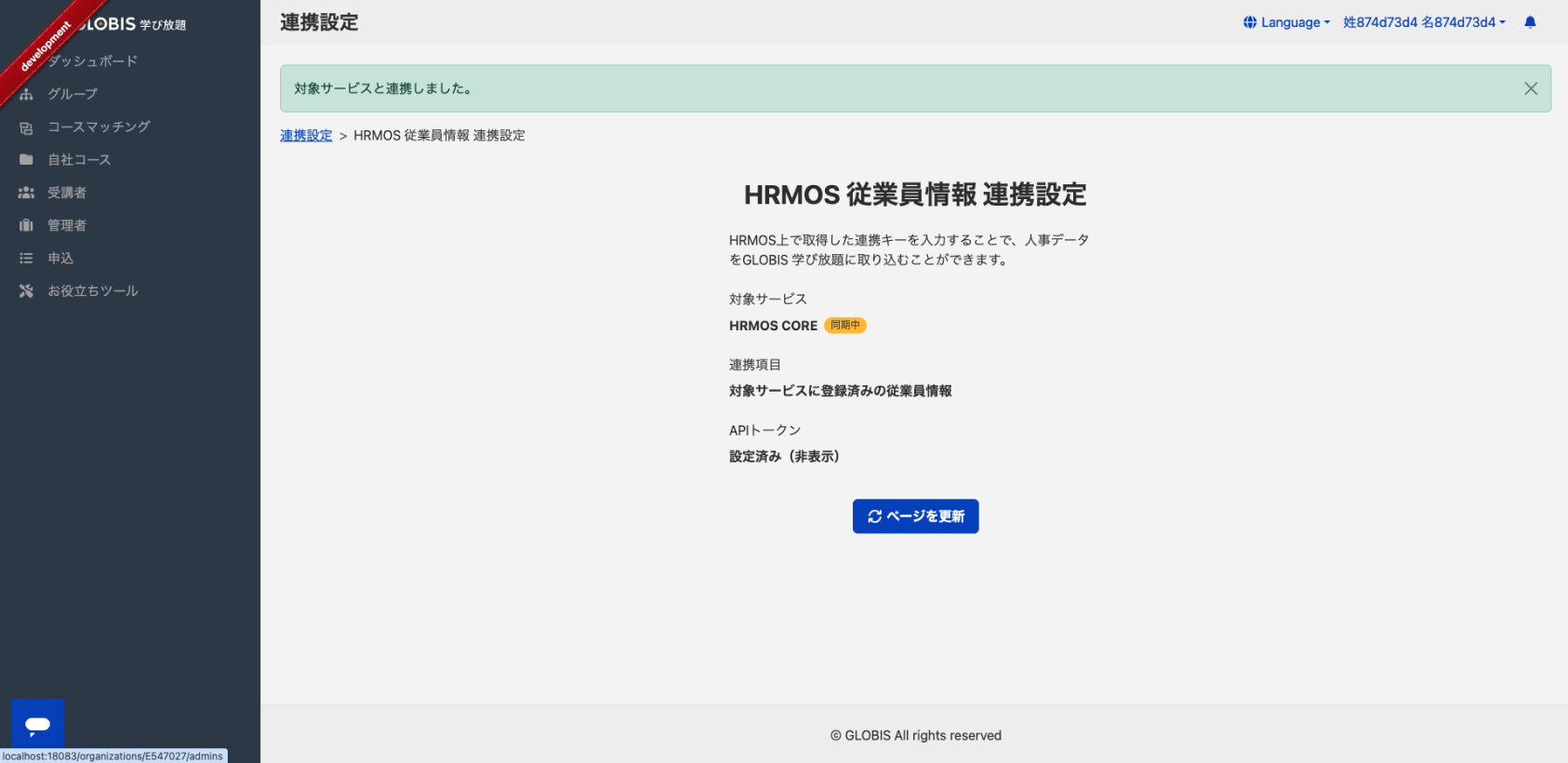Click the briefcase icon for 管理者
Image resolution: width=1568 pixels, height=763 pixels.
pyautogui.click(x=26, y=225)
